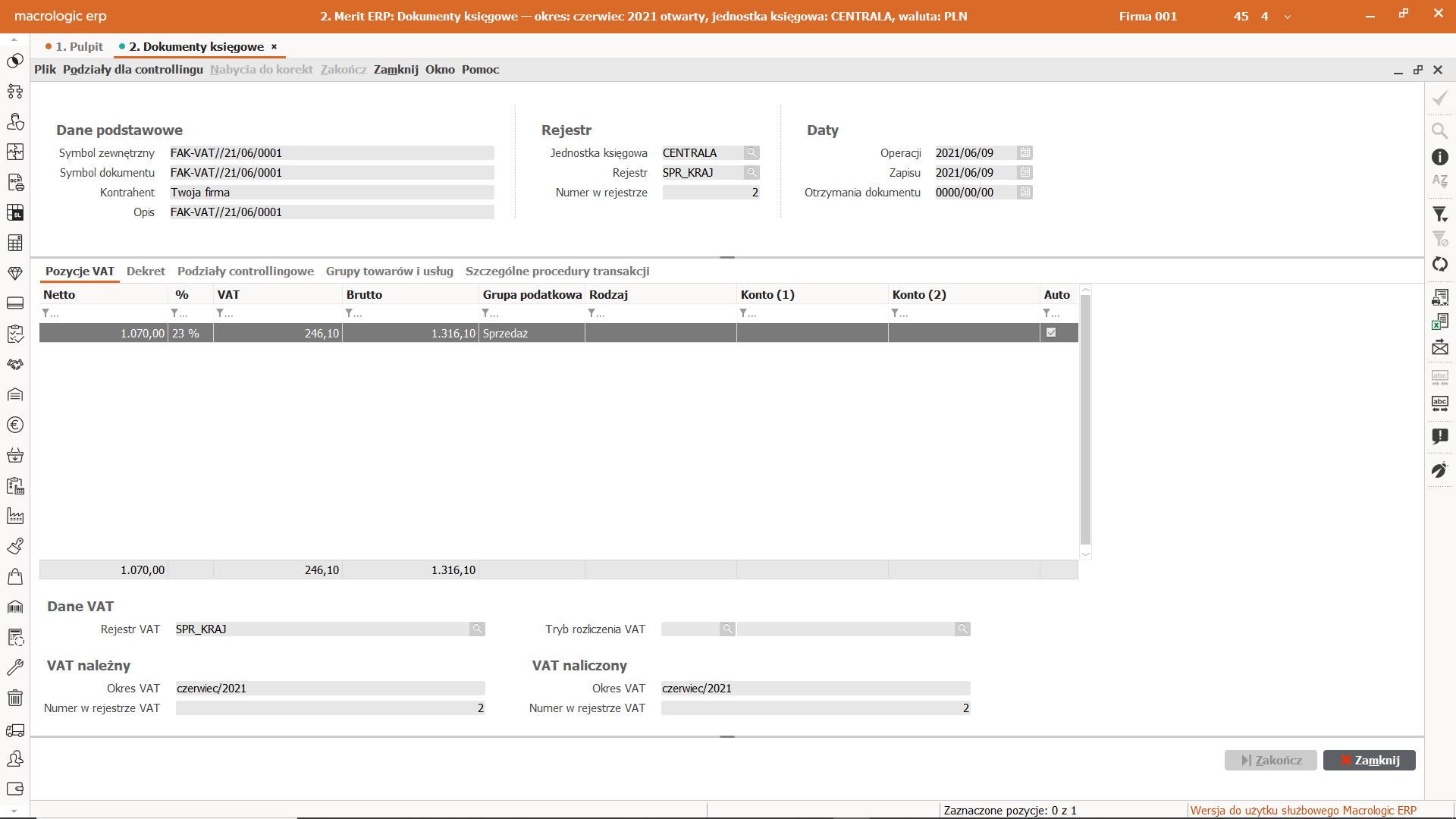Expand the Firma 001 dropdown arrow
This screenshot has width=1456, height=819.
coord(1287,17)
